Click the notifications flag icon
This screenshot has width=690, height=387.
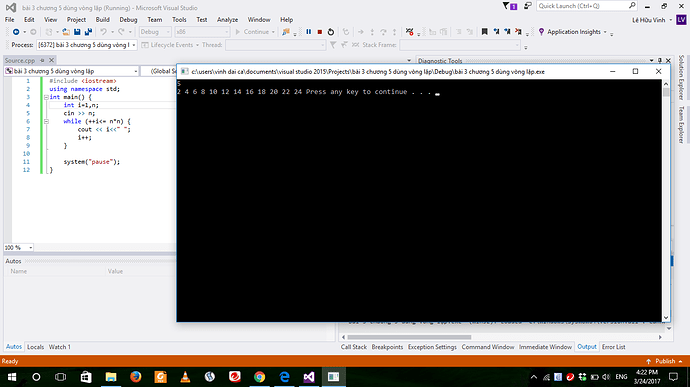click(x=510, y=6)
